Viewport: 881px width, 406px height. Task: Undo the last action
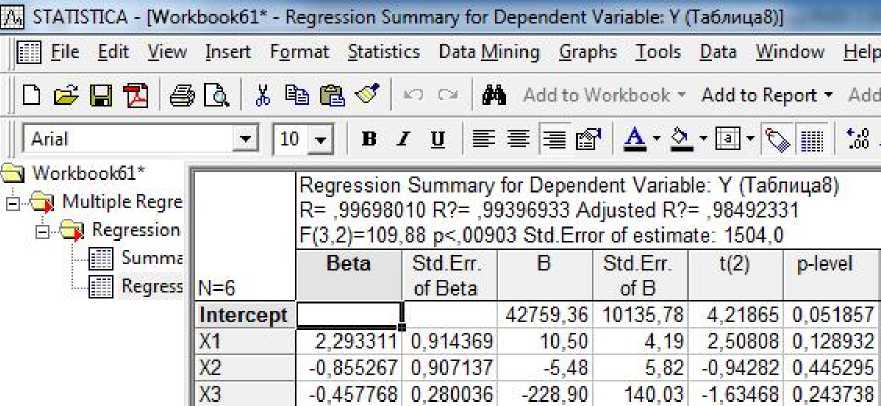pyautogui.click(x=414, y=95)
